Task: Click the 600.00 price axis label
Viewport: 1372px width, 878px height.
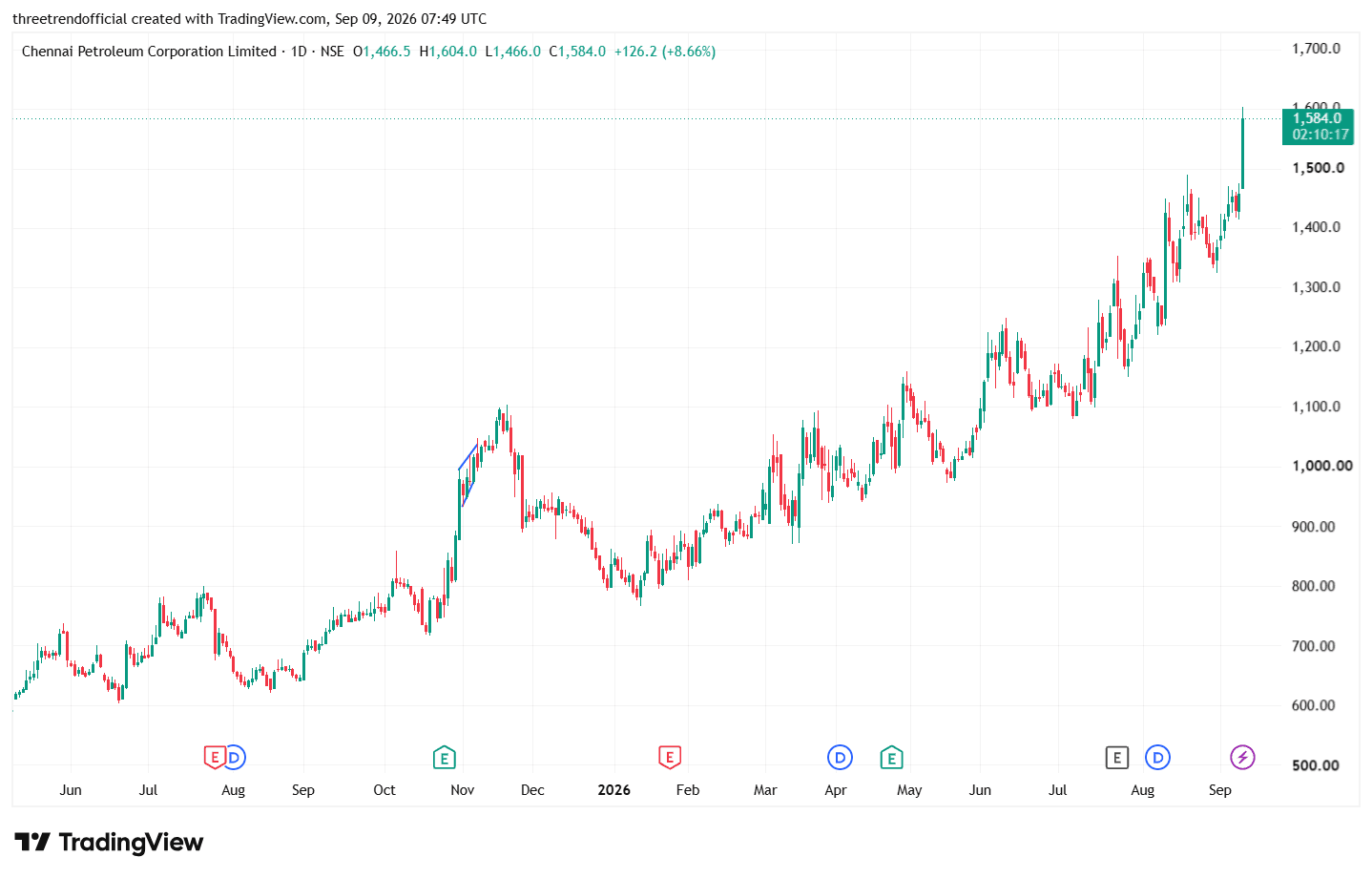Action: tap(1314, 705)
